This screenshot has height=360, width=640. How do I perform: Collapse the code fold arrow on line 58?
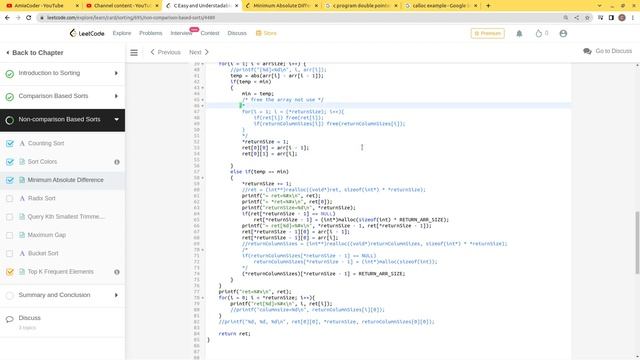coord(202,178)
